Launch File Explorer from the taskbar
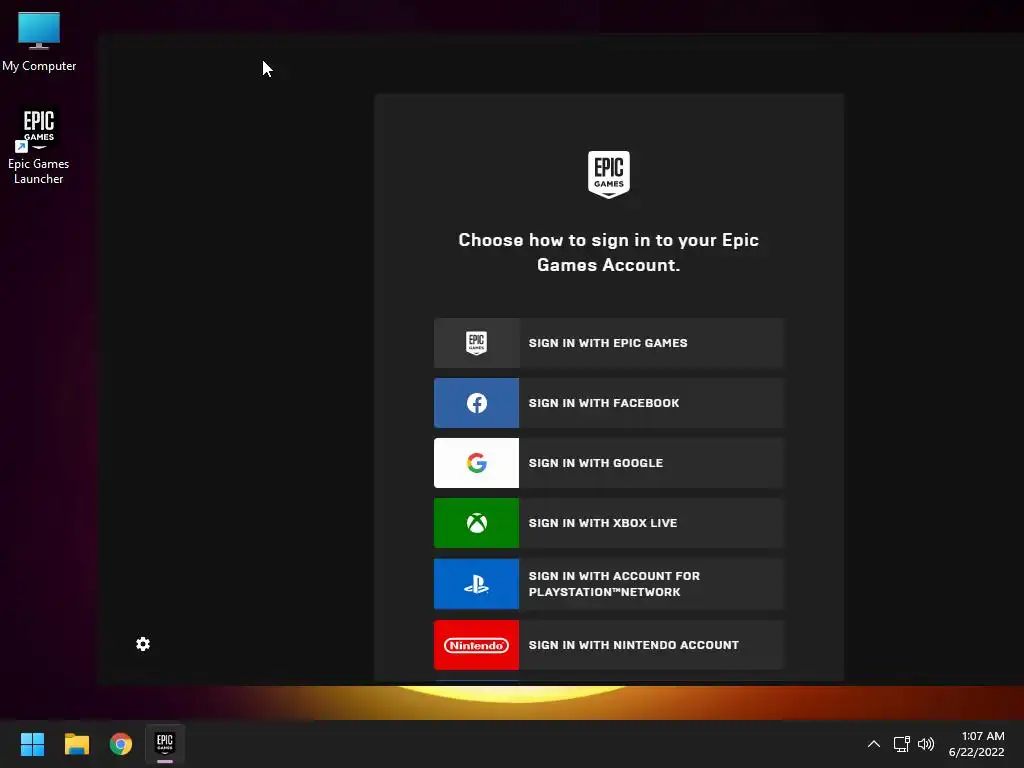 click(x=76, y=744)
